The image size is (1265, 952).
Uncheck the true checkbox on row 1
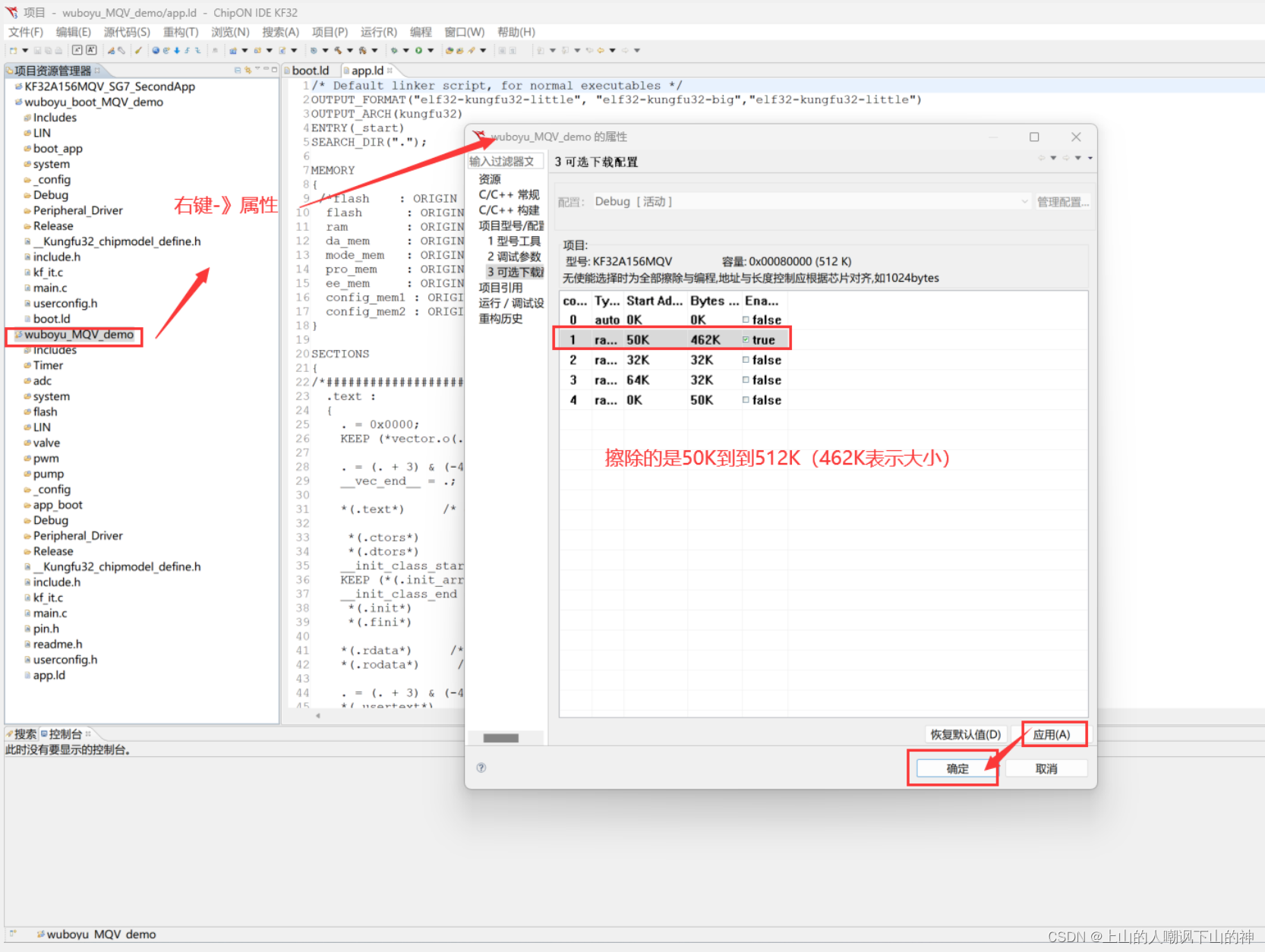coord(745,339)
